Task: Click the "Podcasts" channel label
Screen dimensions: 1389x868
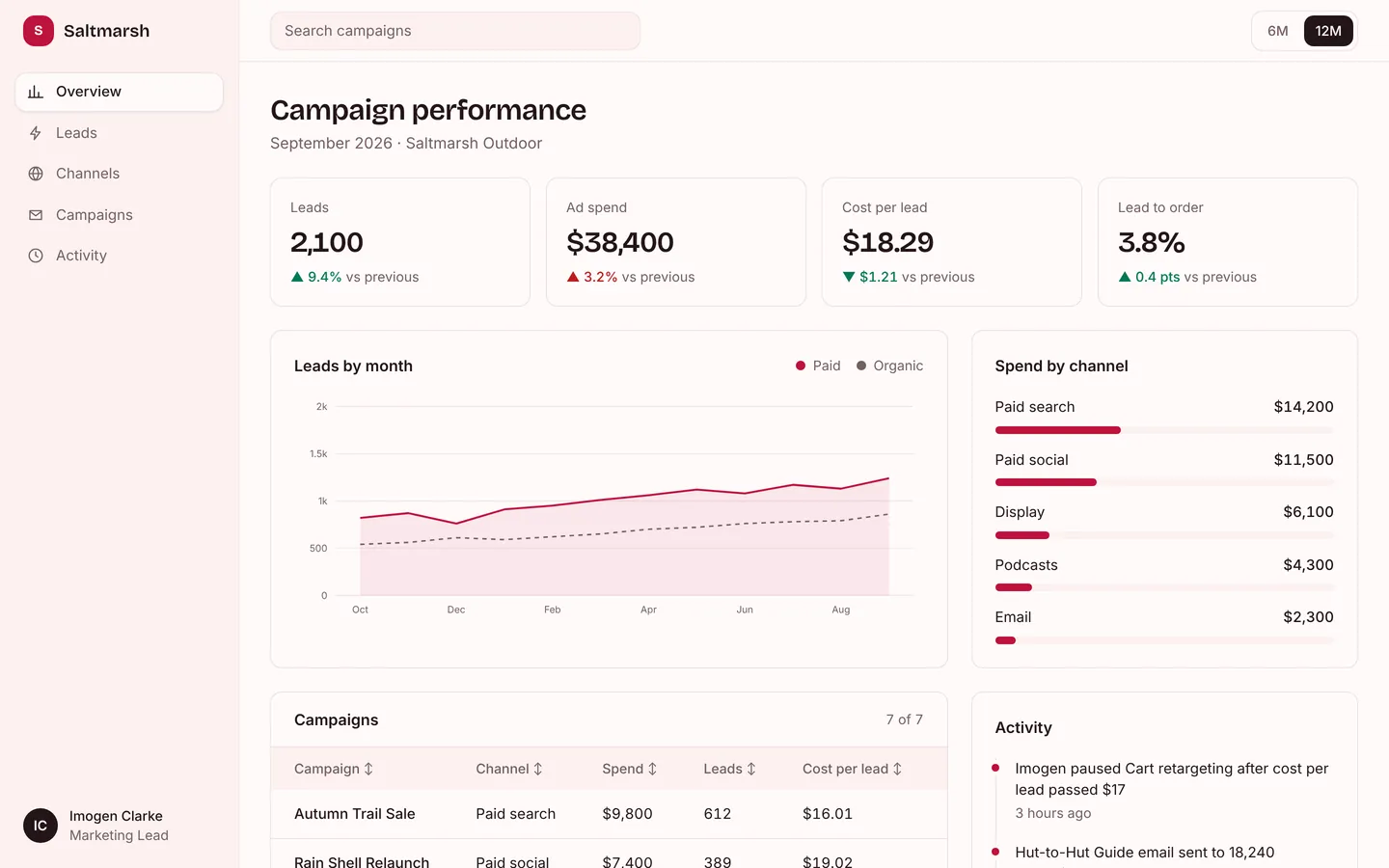Action: click(1026, 565)
